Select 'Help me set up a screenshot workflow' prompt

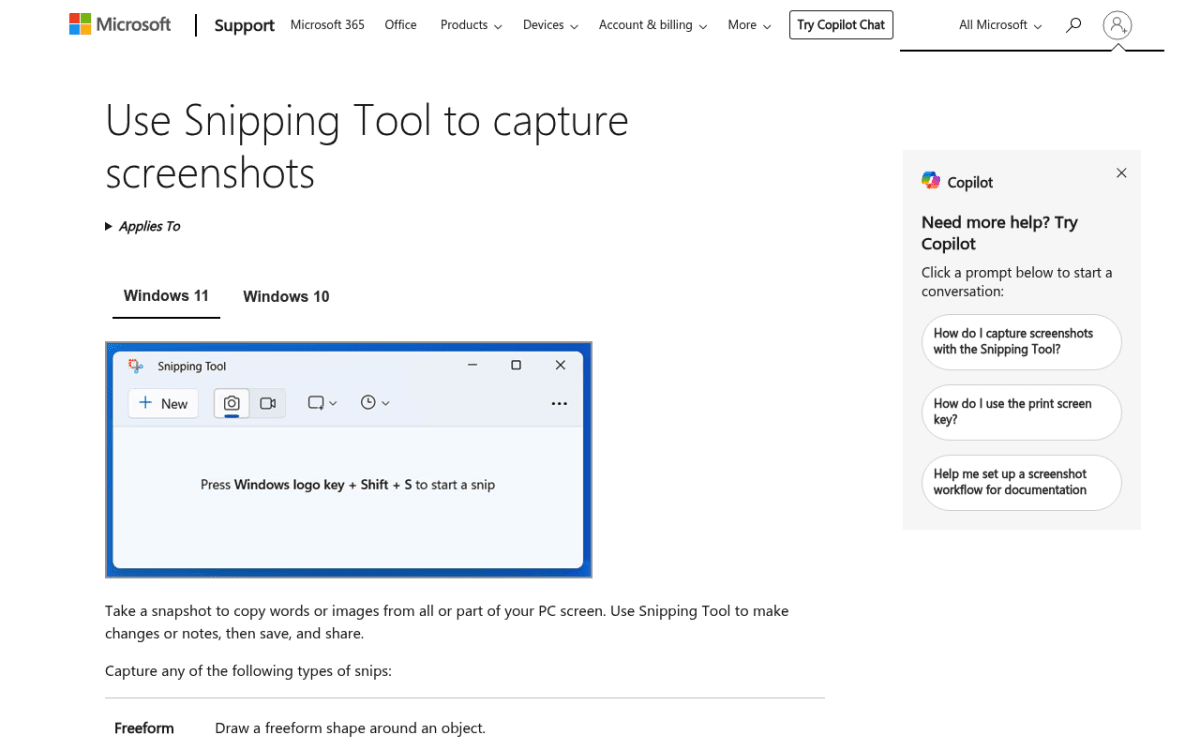pos(1021,482)
